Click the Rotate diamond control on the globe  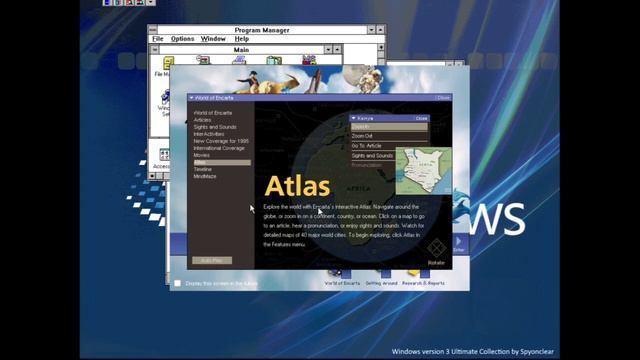436,248
